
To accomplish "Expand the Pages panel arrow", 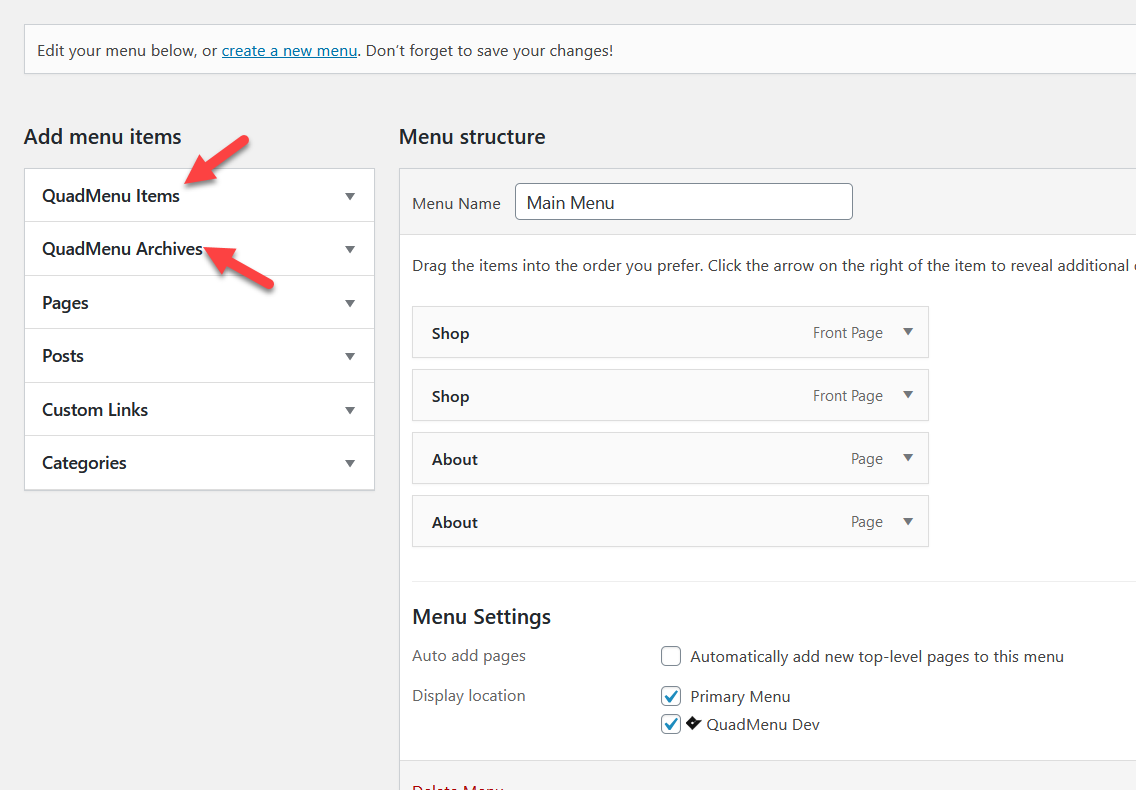I will [x=350, y=304].
